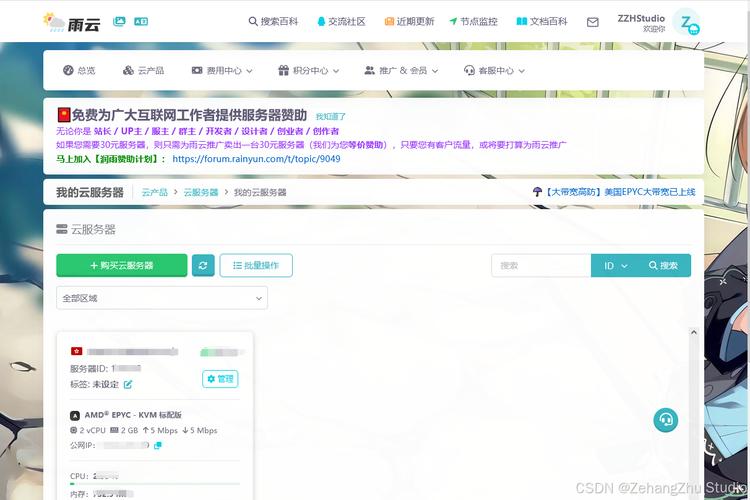Open the mail envelope icon

tap(593, 22)
